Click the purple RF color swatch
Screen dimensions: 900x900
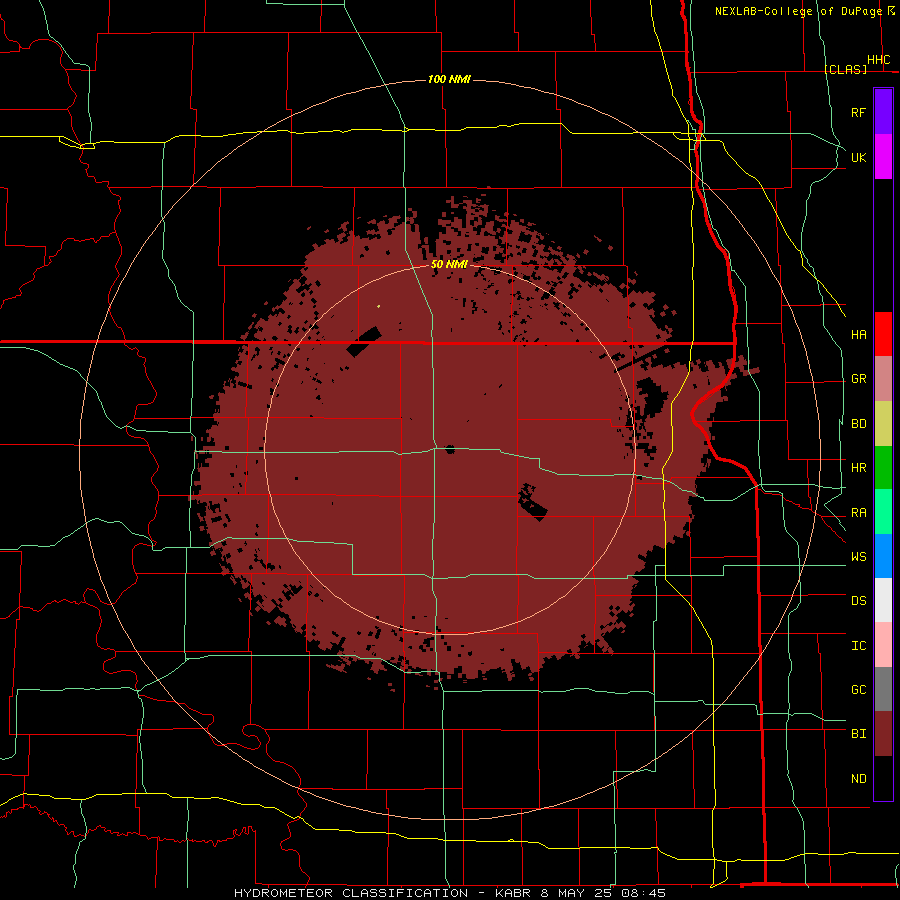tap(883, 112)
